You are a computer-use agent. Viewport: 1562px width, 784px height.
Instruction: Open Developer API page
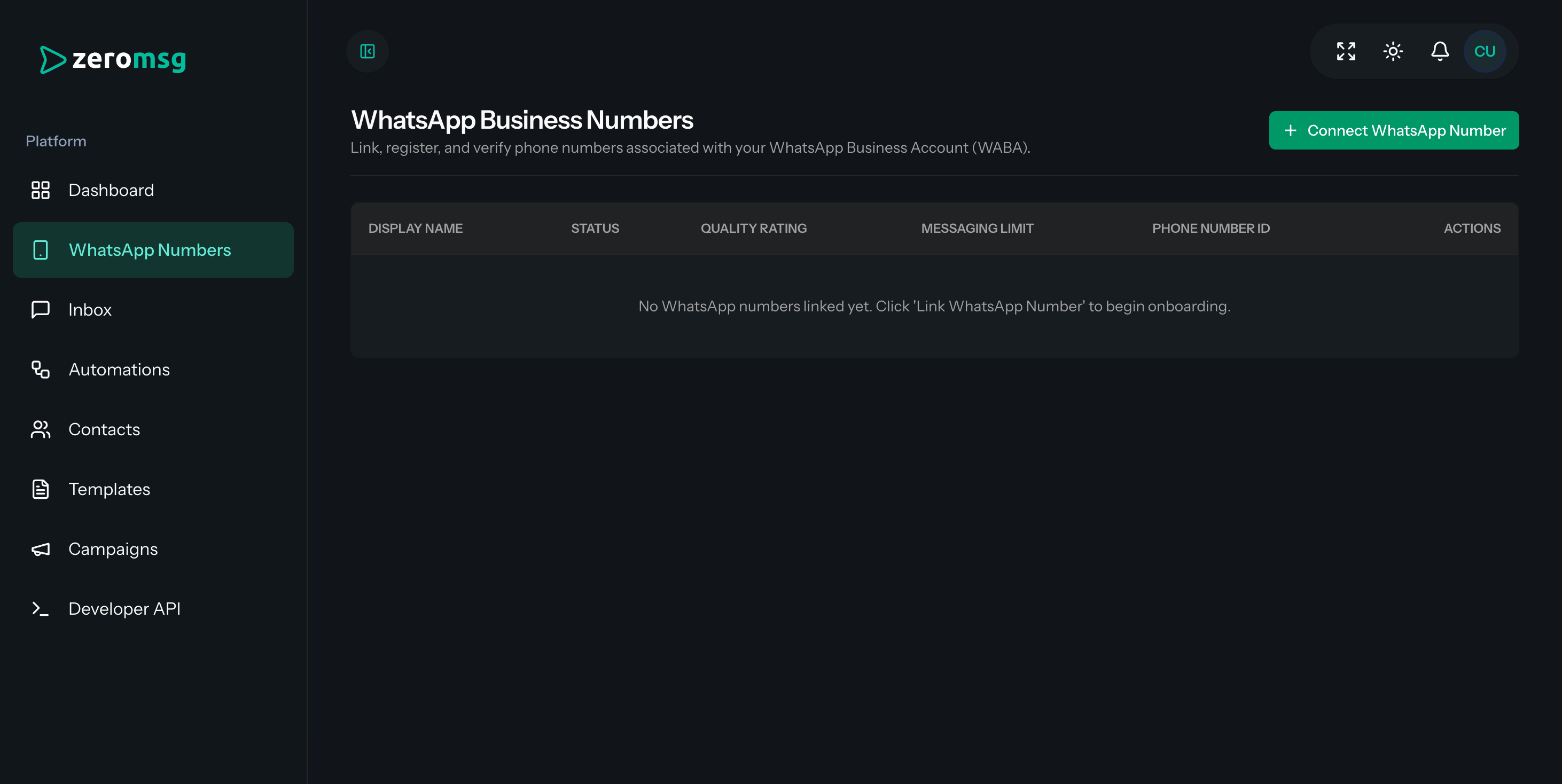tap(153, 609)
